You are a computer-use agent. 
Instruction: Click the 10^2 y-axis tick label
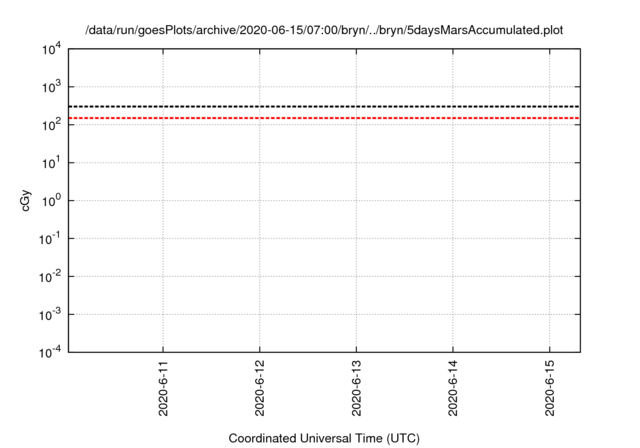[x=51, y=125]
